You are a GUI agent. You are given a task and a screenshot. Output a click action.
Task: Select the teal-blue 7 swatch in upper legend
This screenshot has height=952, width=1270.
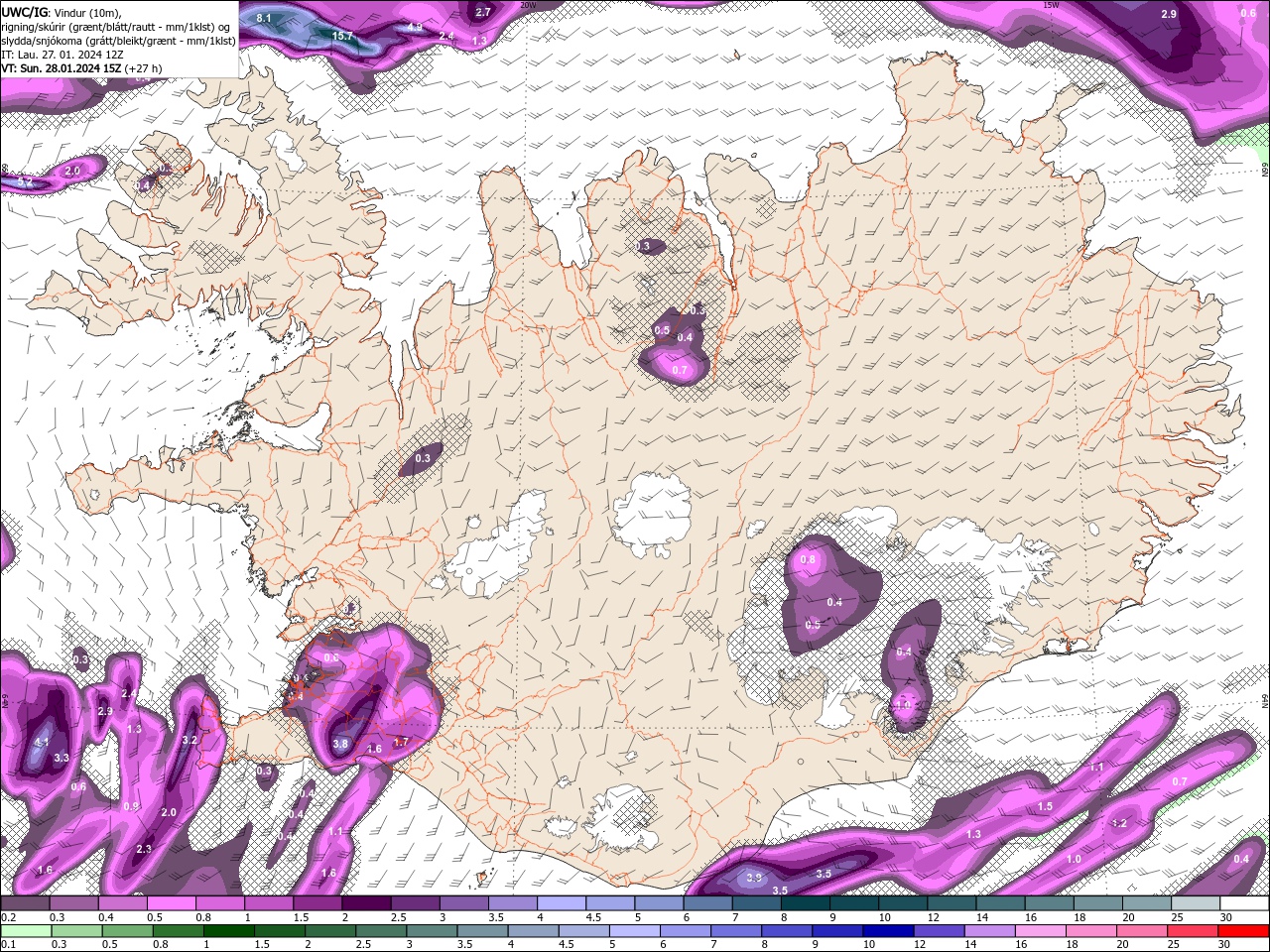[756, 903]
